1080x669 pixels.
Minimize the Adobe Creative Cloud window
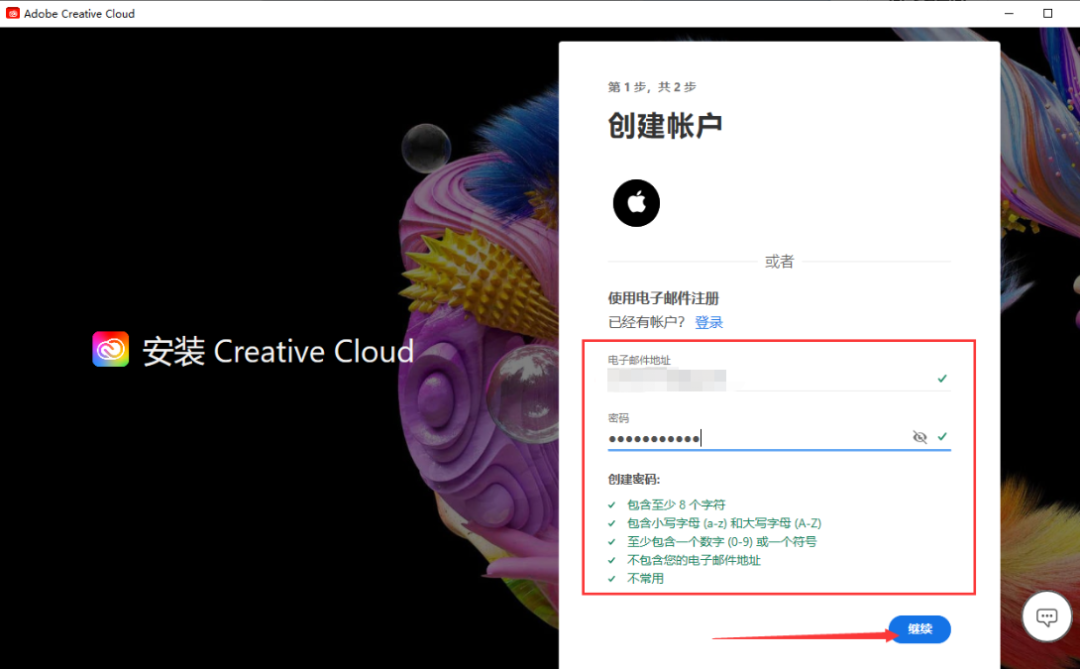coord(1009,13)
